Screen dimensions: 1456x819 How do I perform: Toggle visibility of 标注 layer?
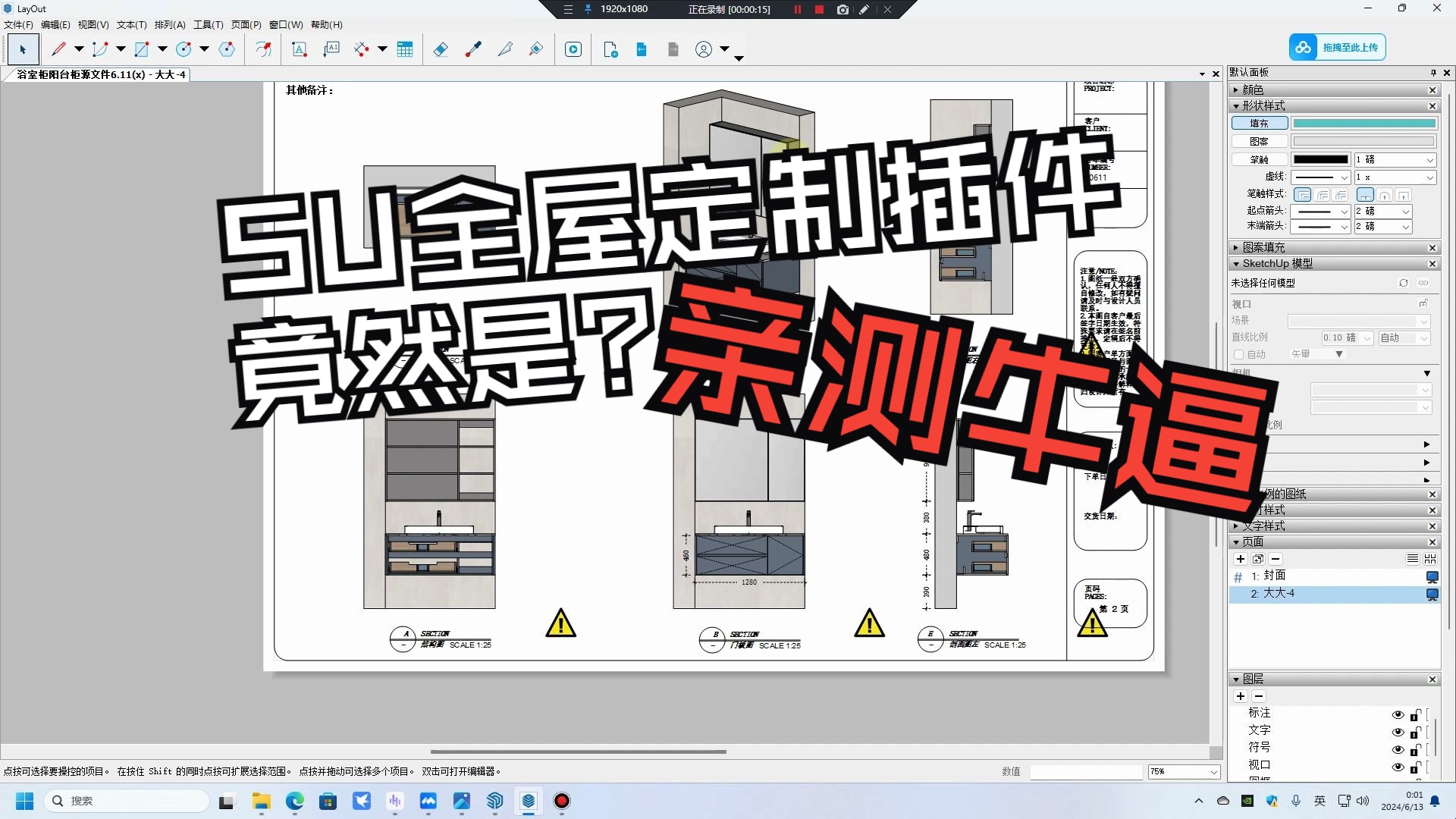(1398, 714)
